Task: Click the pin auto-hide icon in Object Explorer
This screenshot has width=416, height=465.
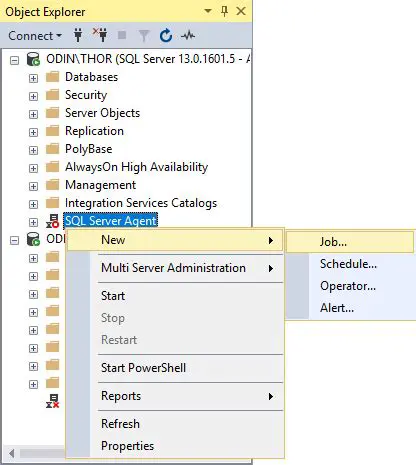Action: (x=224, y=11)
